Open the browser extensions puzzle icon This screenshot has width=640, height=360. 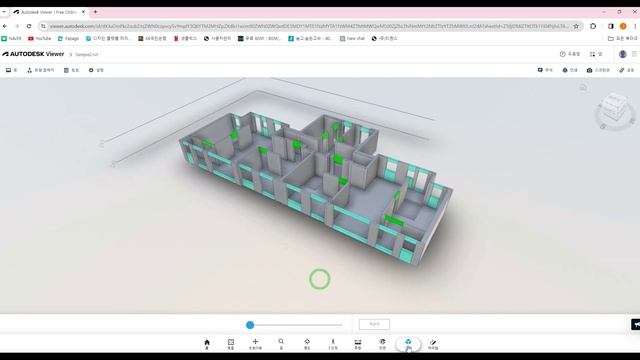click(x=593, y=26)
